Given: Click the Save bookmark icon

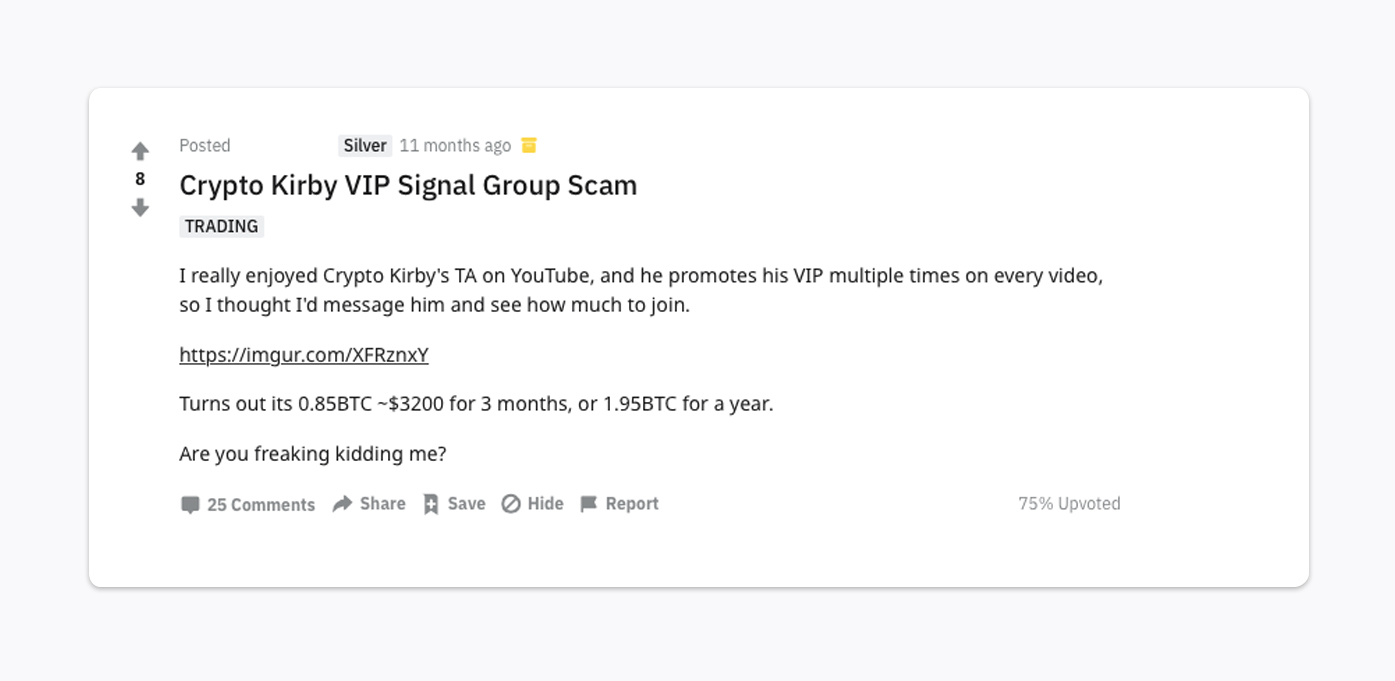Looking at the screenshot, I should [430, 503].
